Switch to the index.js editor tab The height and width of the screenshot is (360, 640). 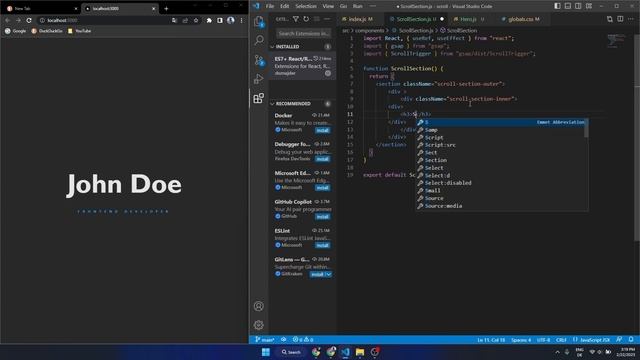coord(360,19)
